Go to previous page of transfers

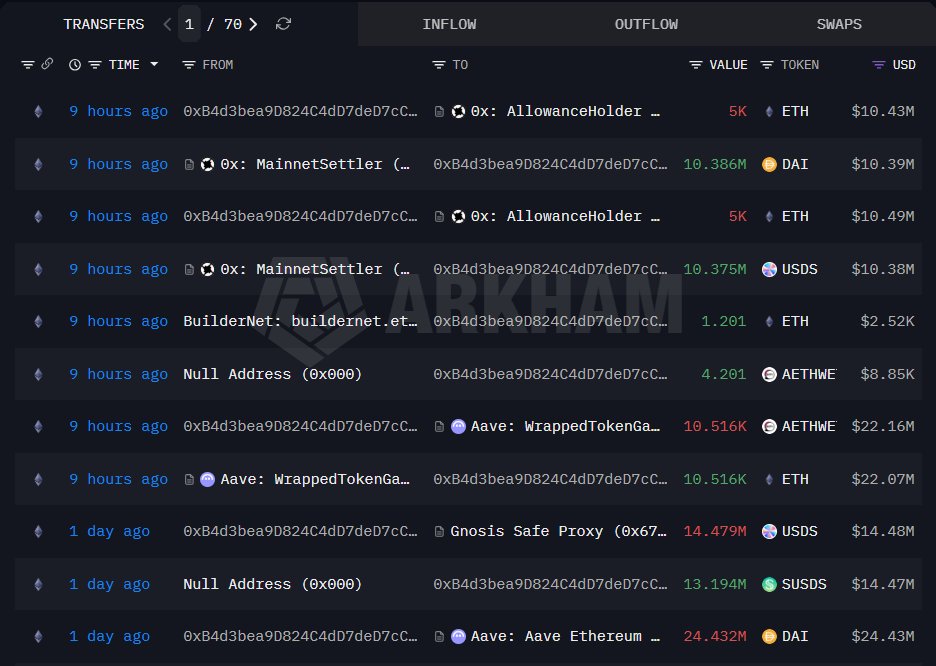click(x=167, y=24)
